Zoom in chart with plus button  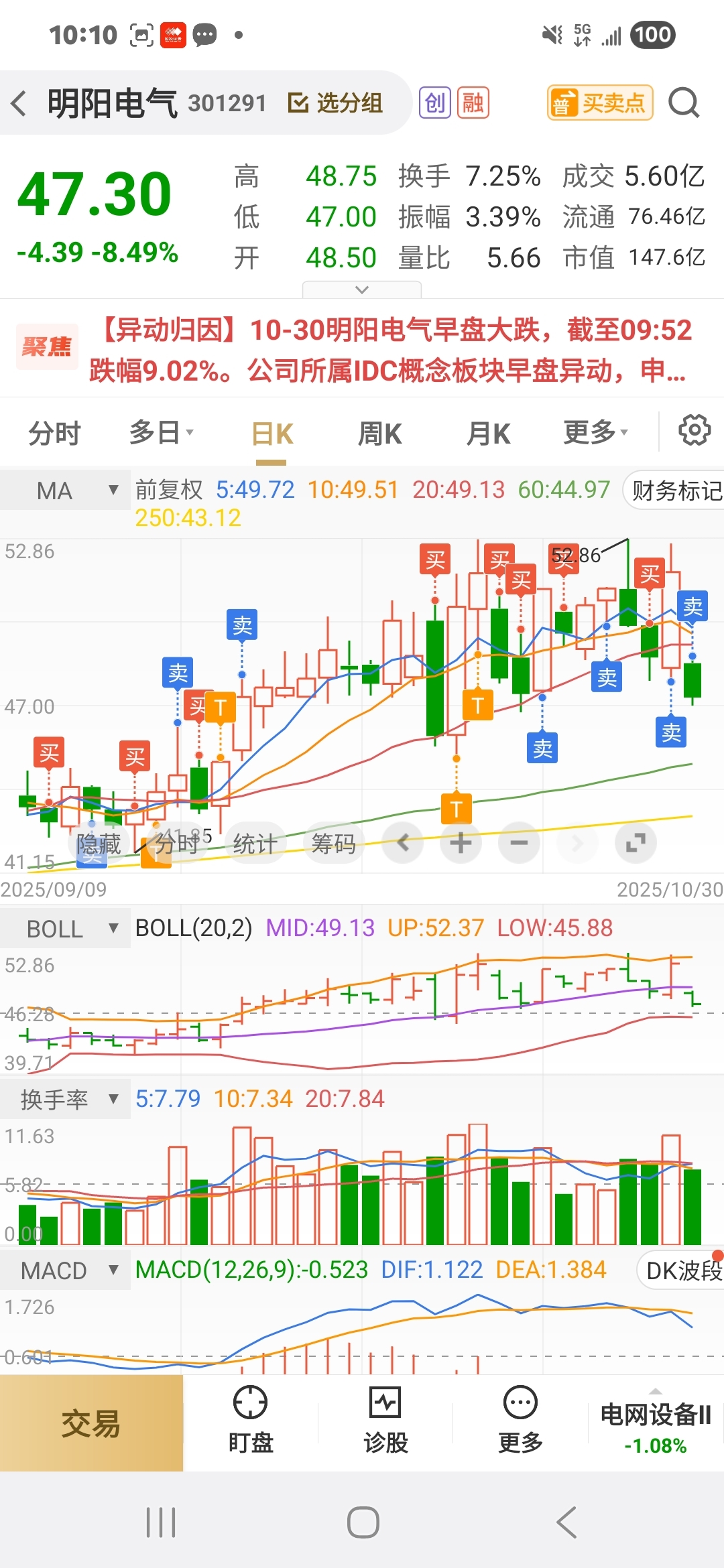click(x=461, y=843)
